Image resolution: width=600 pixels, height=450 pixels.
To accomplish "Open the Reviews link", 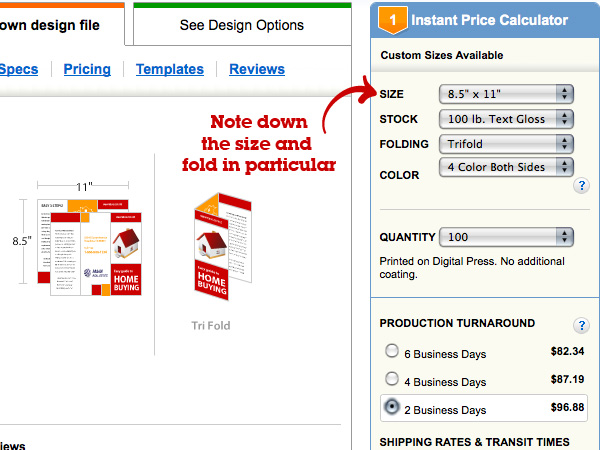I will point(257,69).
